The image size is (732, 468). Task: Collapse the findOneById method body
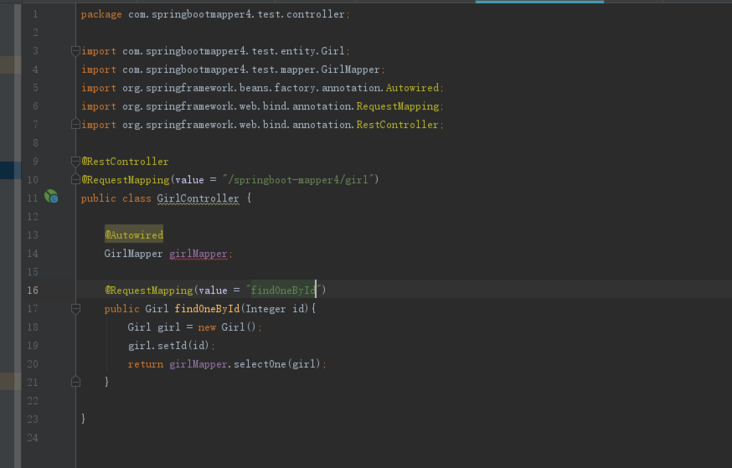(x=75, y=309)
